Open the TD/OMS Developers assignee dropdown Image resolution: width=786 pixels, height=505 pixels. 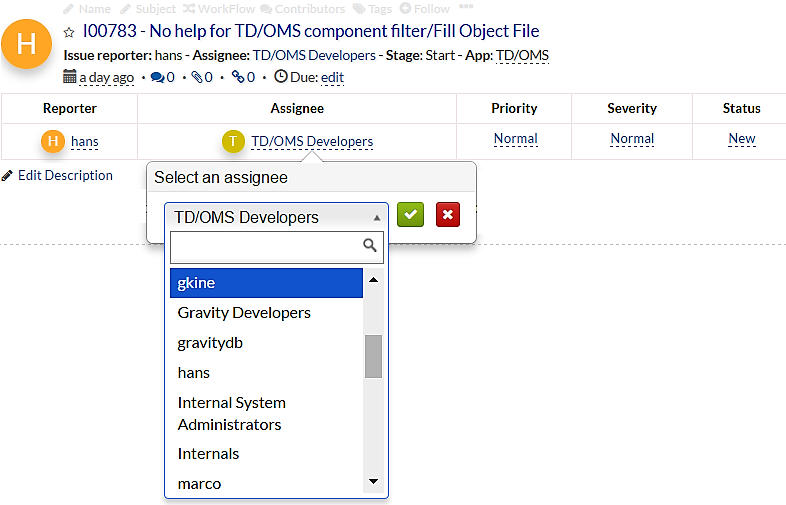pyautogui.click(x=276, y=217)
